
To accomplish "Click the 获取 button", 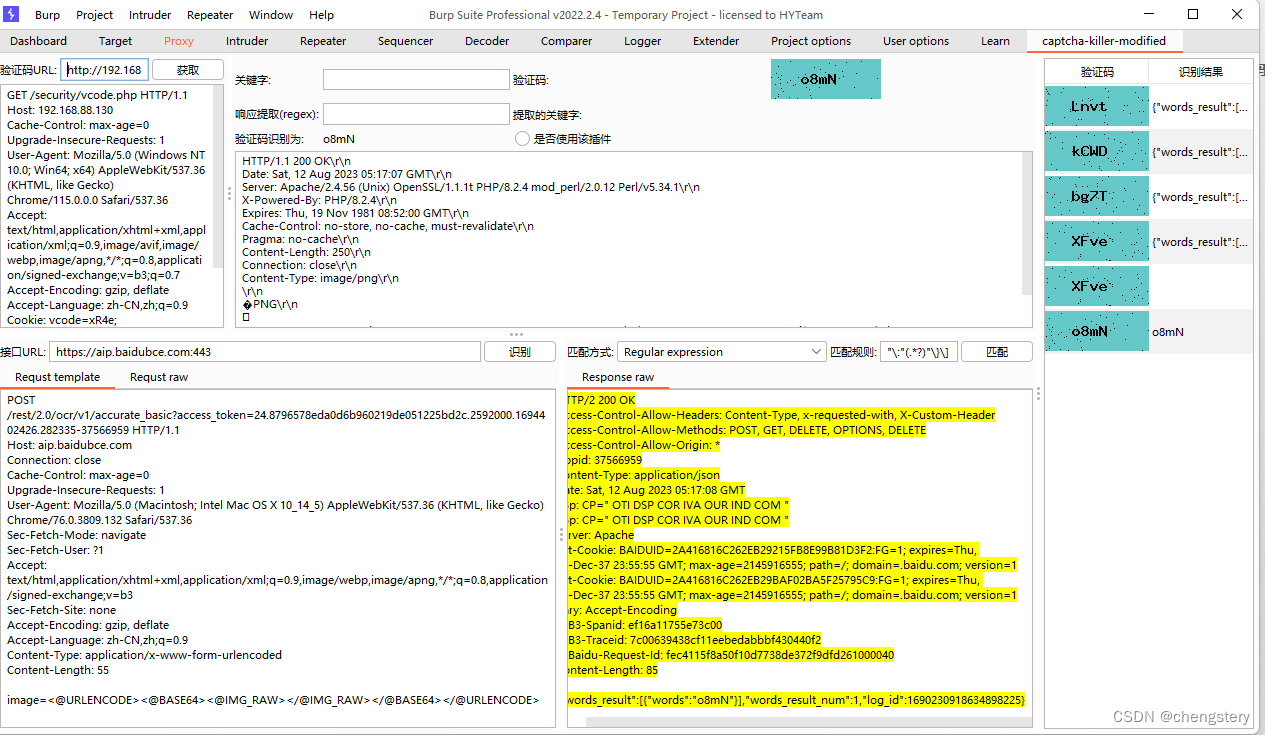I will click(187, 70).
